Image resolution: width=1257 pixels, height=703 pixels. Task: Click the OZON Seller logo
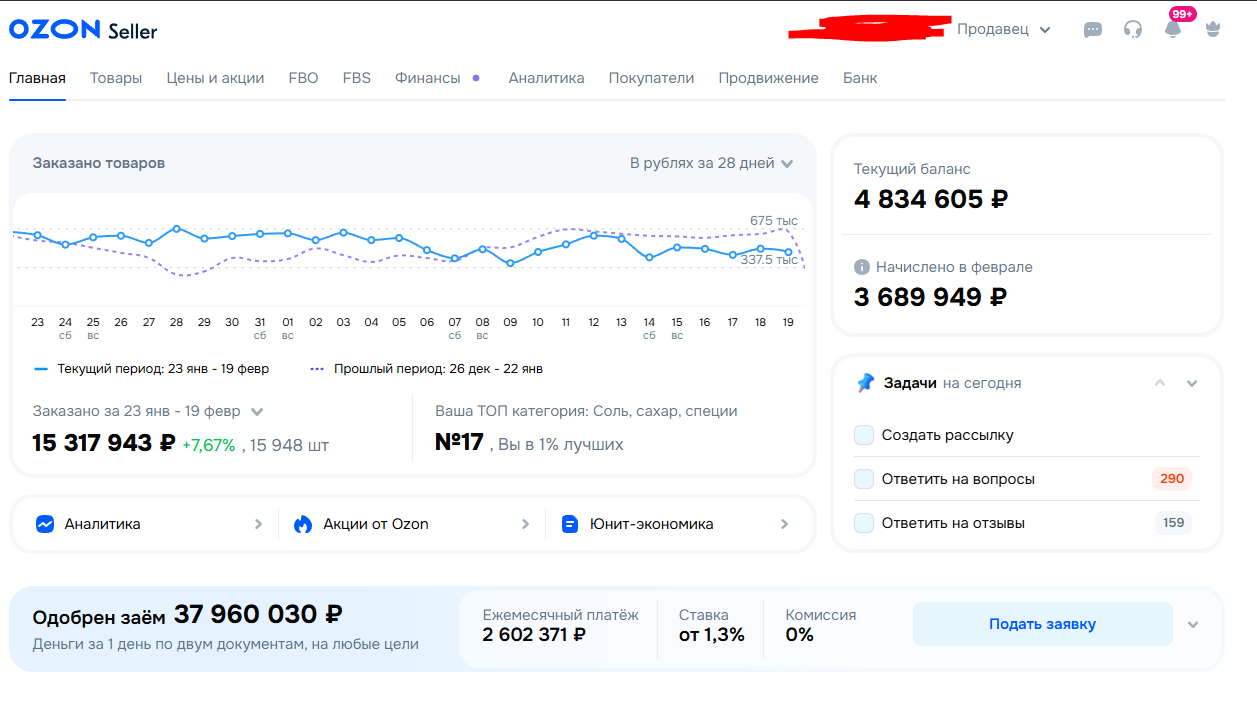83,30
